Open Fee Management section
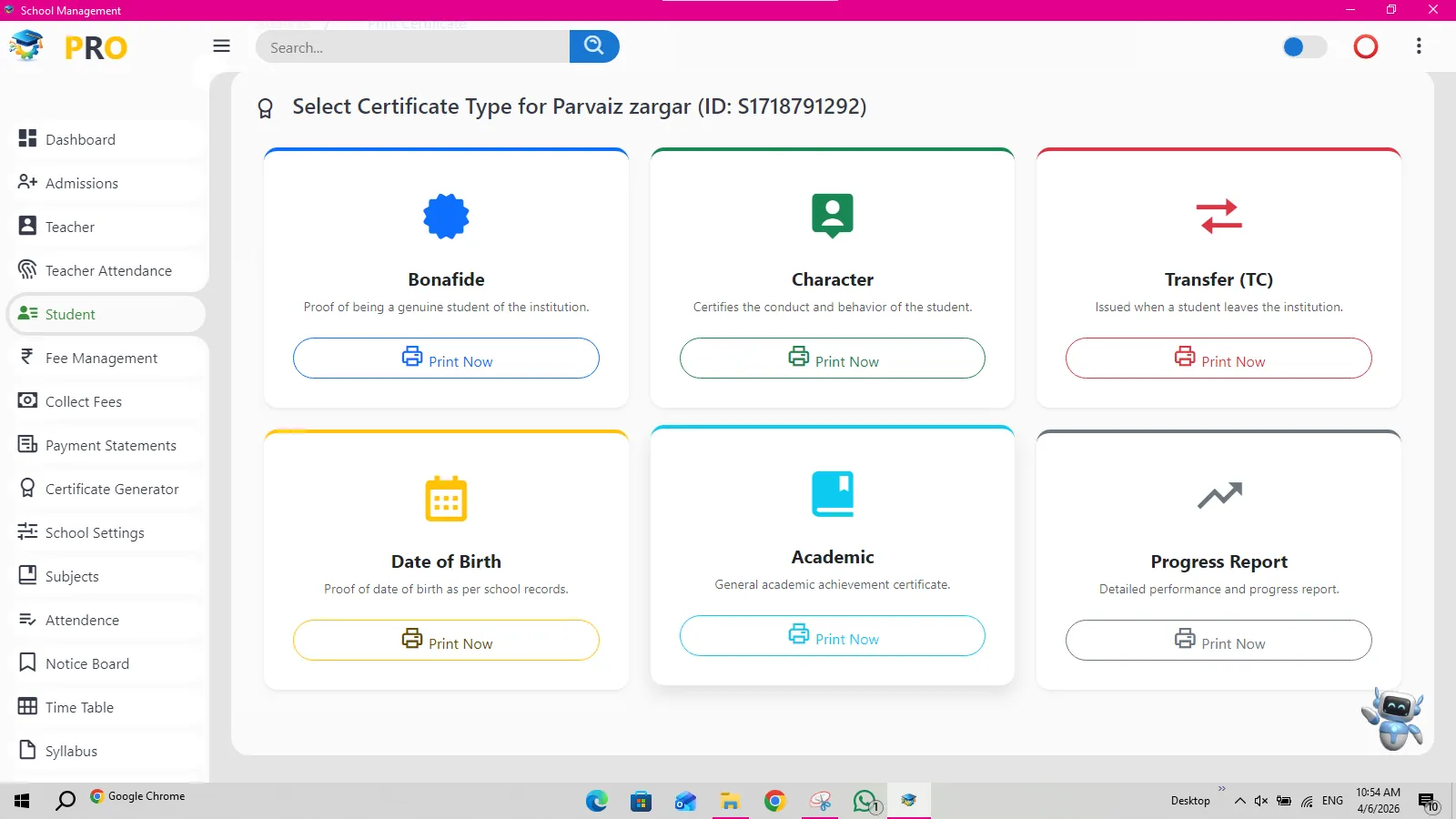1456x819 pixels. click(x=106, y=358)
